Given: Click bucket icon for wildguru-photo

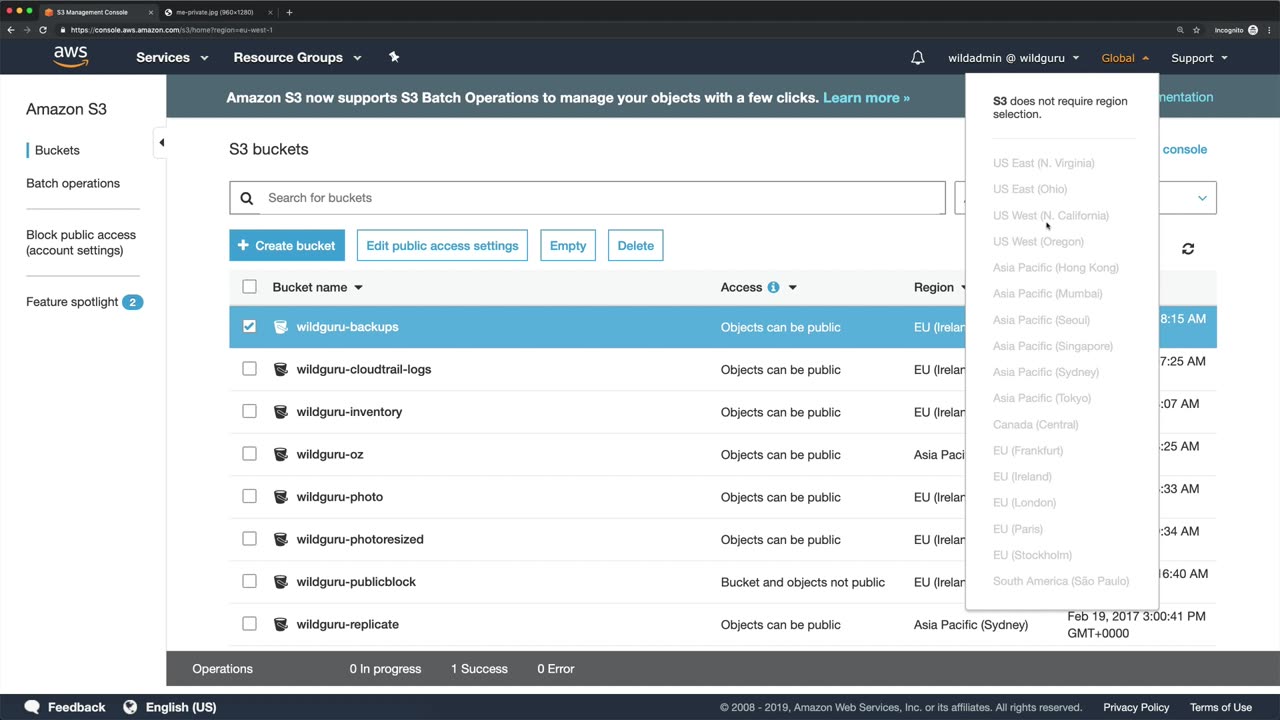Looking at the screenshot, I should (281, 497).
